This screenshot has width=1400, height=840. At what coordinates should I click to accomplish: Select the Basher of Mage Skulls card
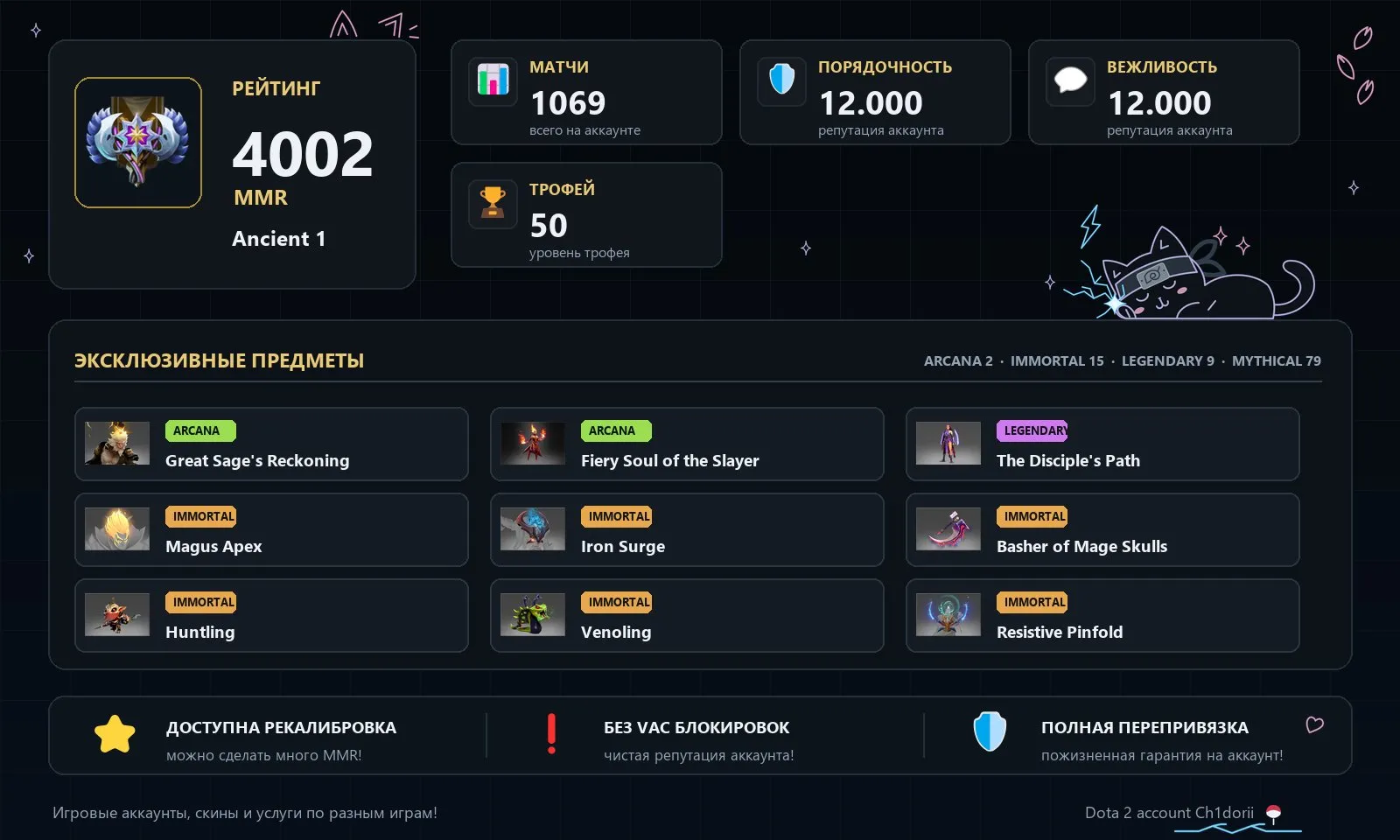pos(1102,529)
